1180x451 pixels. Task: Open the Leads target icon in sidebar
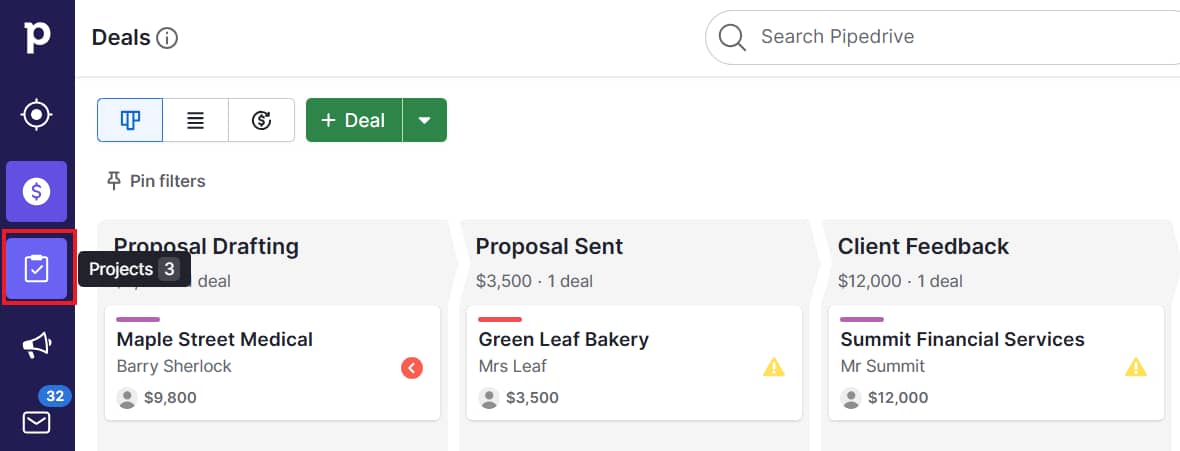tap(37, 115)
